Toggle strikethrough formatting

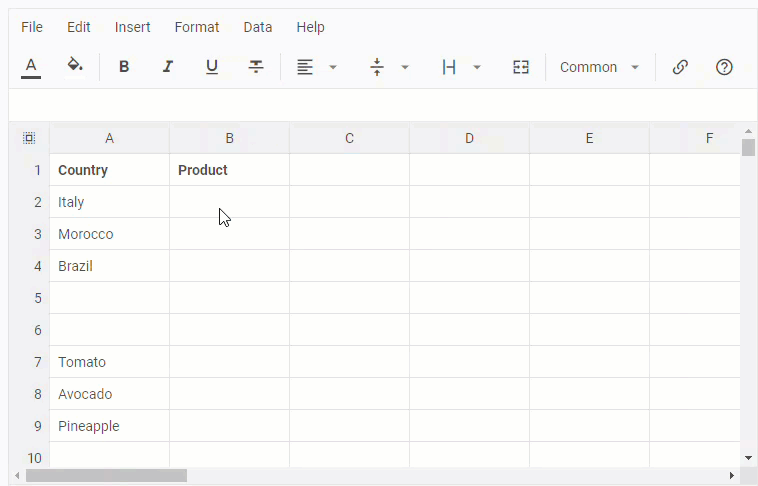click(256, 67)
